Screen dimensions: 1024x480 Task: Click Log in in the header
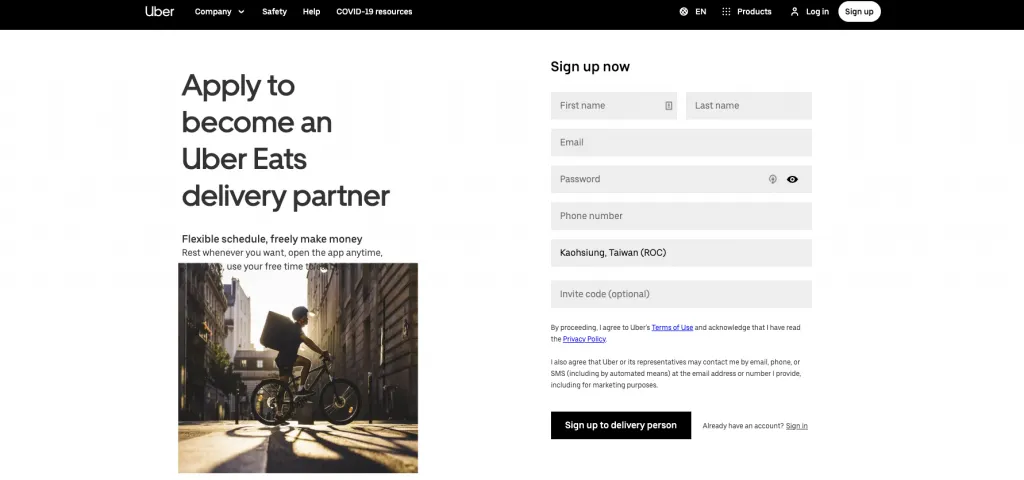[x=818, y=12]
